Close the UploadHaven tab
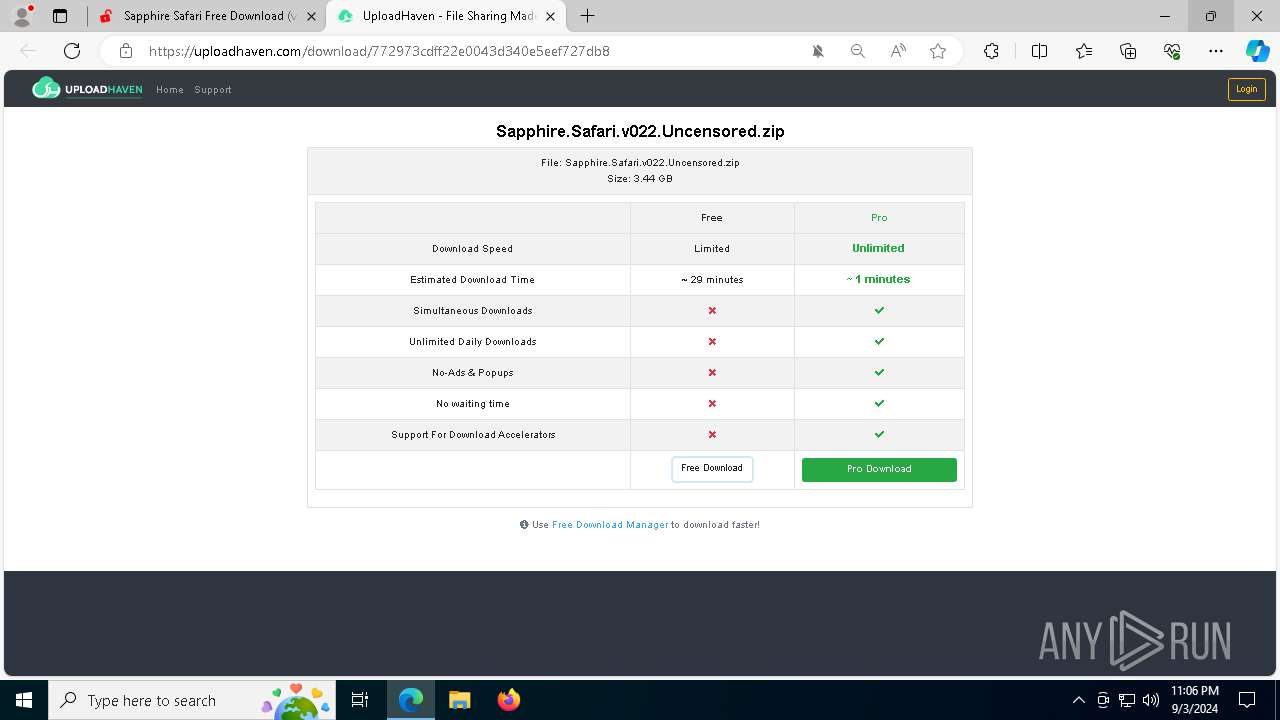The width and height of the screenshot is (1280, 720). [x=550, y=16]
